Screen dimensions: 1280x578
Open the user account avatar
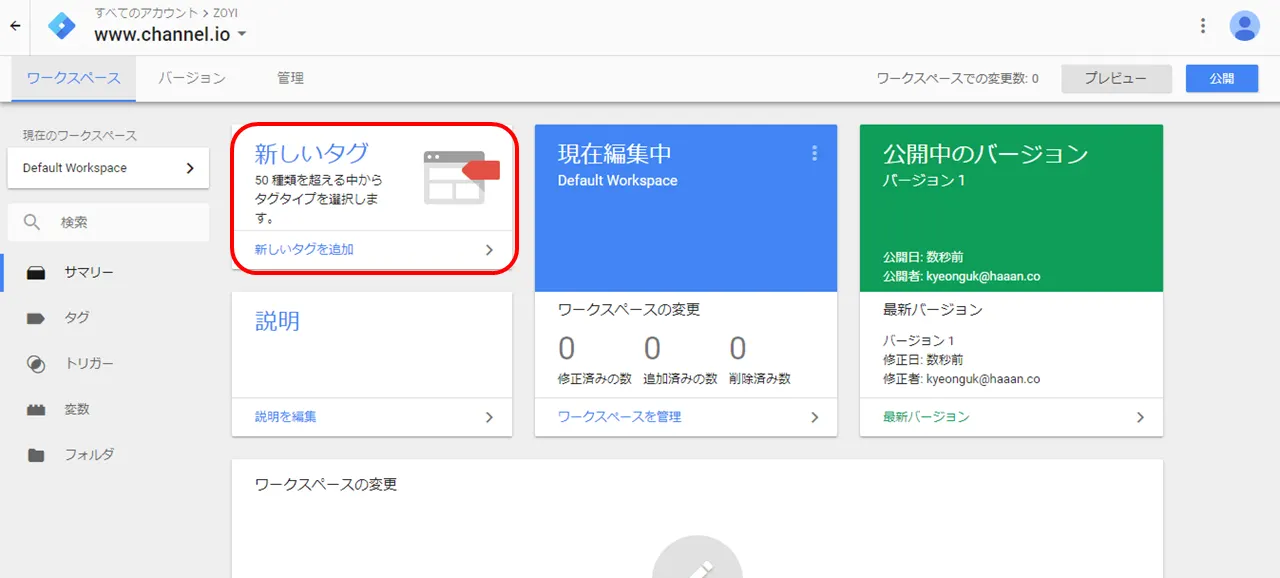pos(1245,26)
